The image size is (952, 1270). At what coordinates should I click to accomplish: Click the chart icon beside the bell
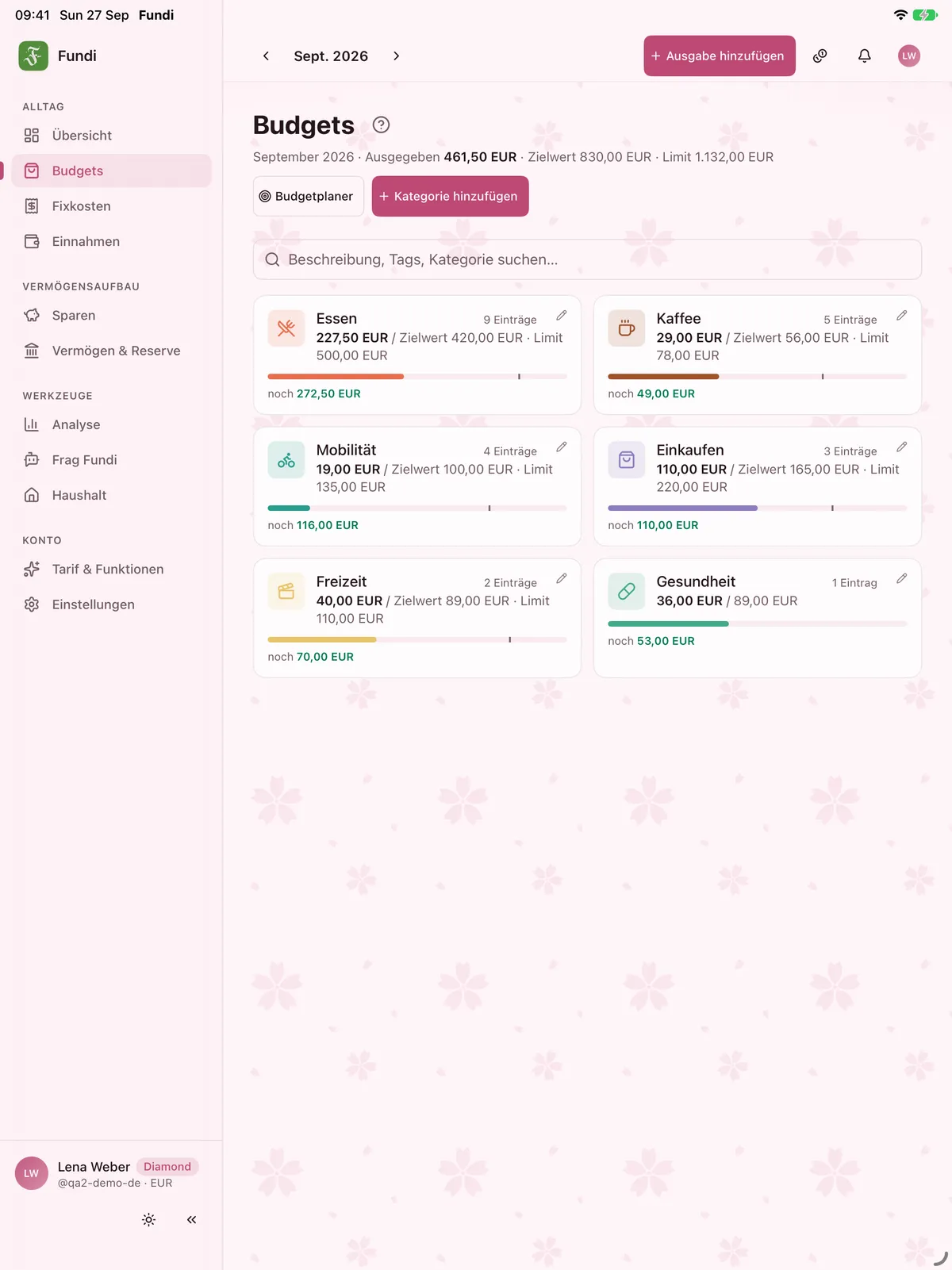tap(820, 56)
